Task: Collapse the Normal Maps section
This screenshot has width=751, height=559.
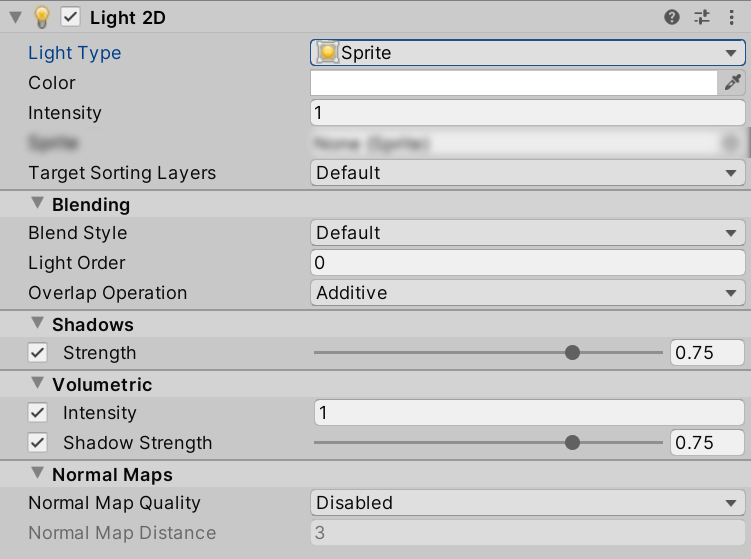Action: tap(37, 474)
